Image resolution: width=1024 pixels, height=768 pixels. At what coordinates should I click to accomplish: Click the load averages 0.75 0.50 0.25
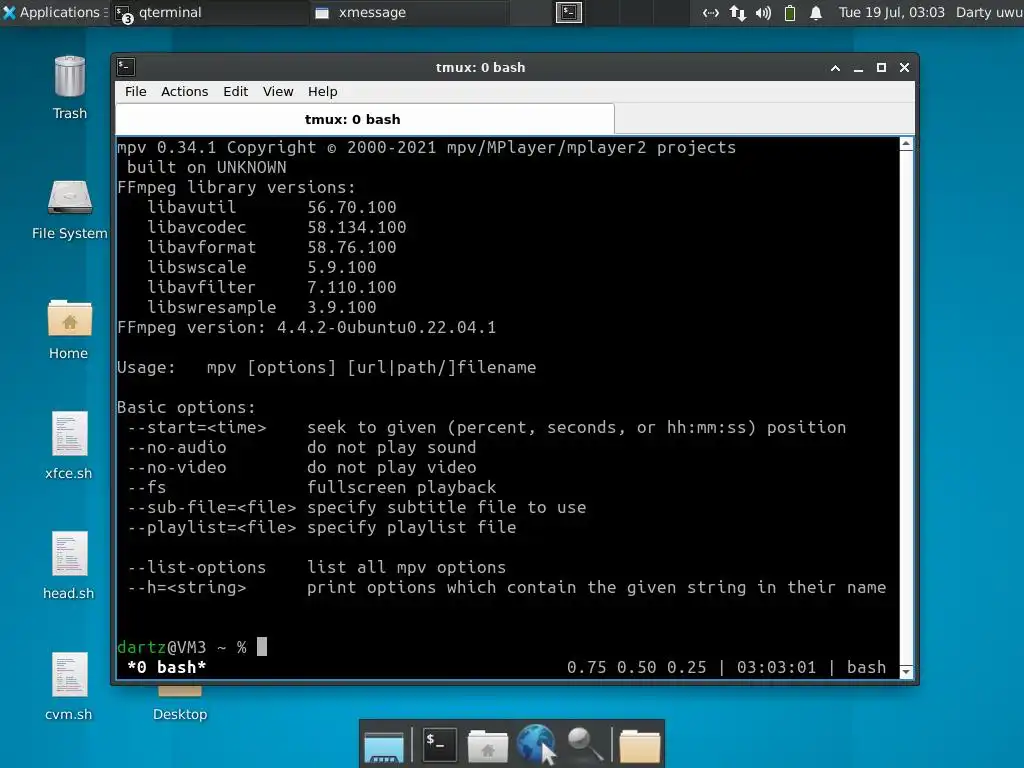coord(637,667)
